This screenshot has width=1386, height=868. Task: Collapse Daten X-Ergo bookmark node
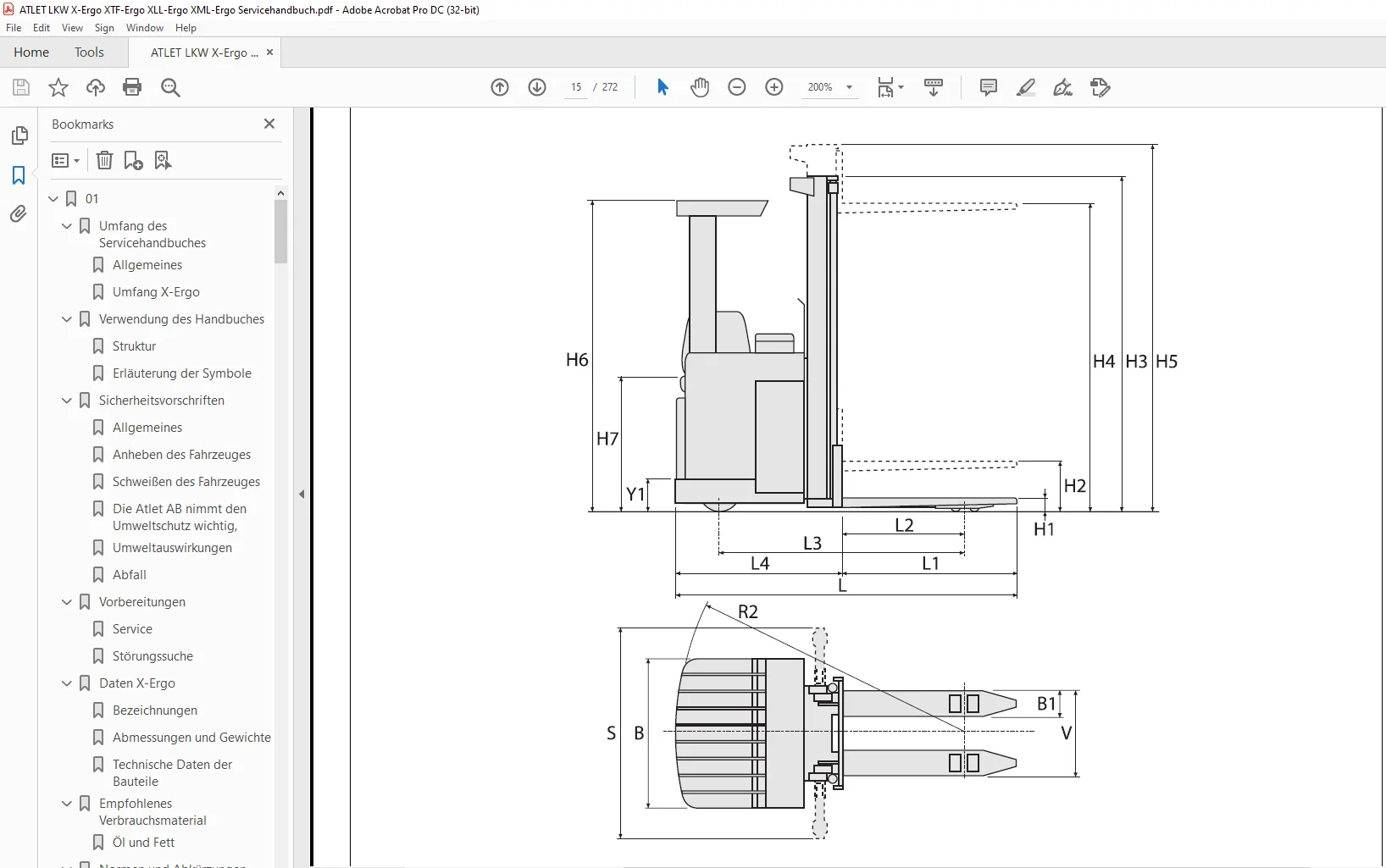67,683
